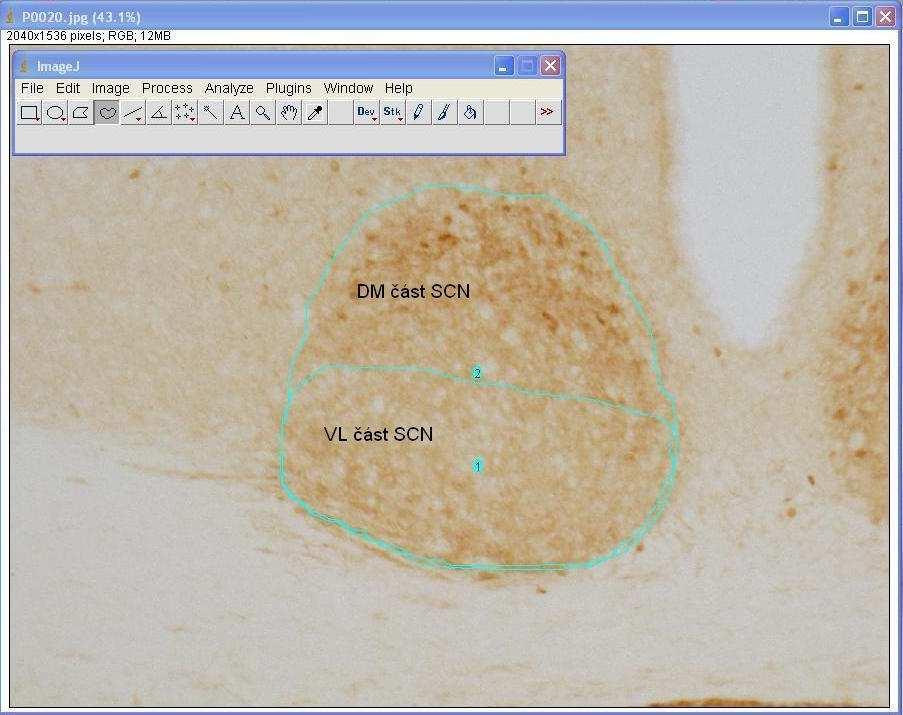Image resolution: width=903 pixels, height=715 pixels.
Task: Select the Magnifying glass tool
Action: click(263, 112)
